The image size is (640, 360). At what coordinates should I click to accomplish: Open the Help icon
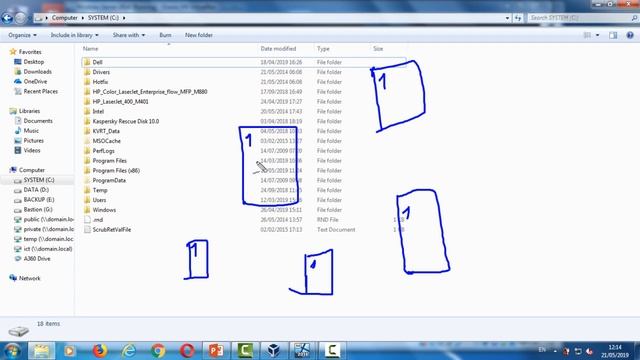[x=630, y=35]
